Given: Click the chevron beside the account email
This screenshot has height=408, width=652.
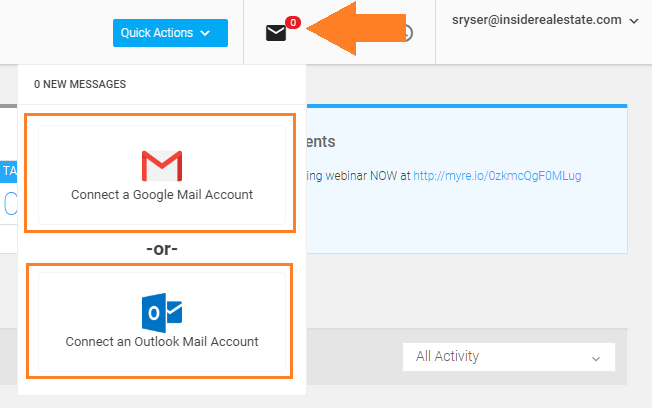Looking at the screenshot, I should 634,21.
